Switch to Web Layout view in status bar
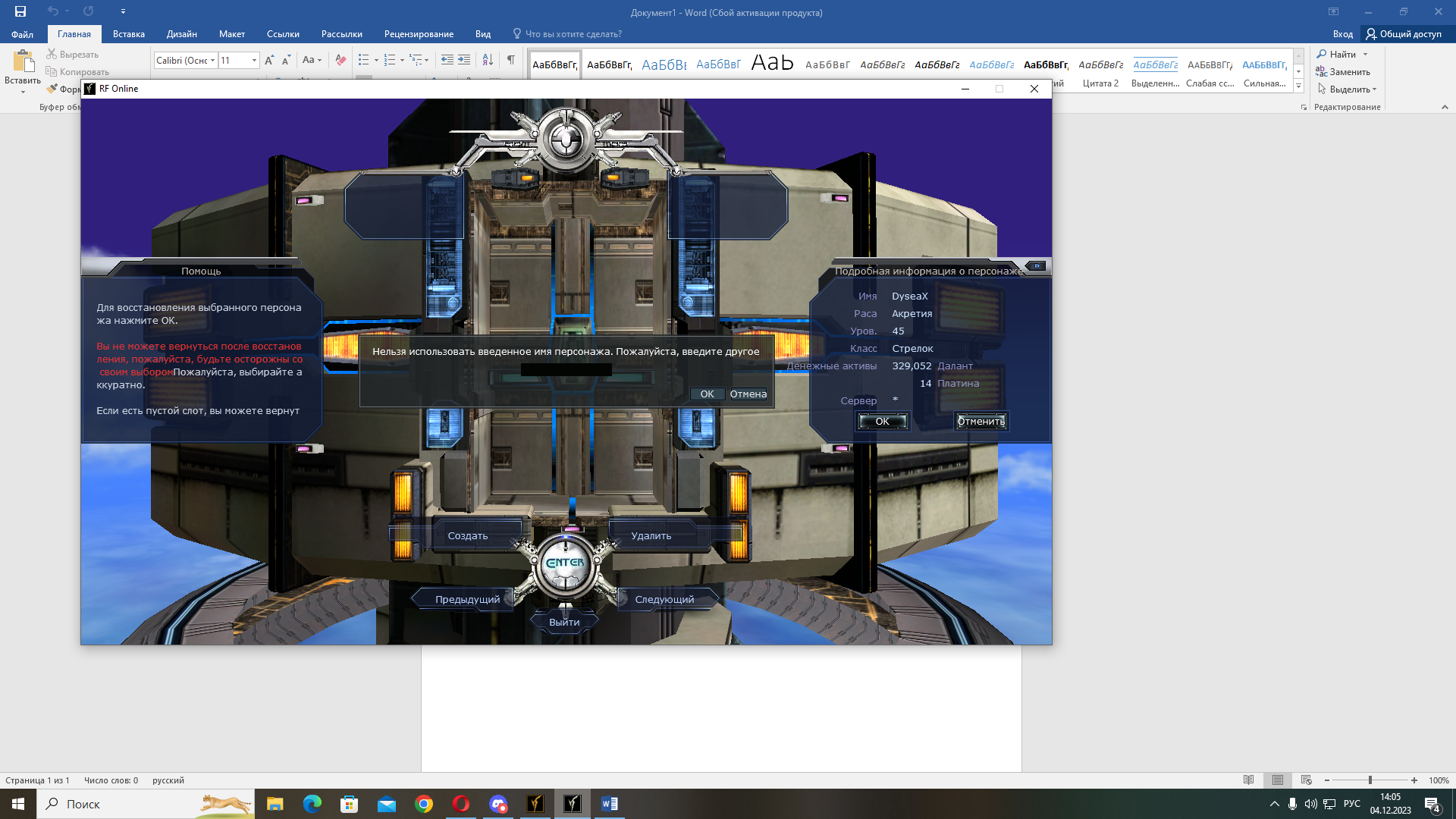Screen dimensions: 1456x819 pyautogui.click(x=1306, y=780)
